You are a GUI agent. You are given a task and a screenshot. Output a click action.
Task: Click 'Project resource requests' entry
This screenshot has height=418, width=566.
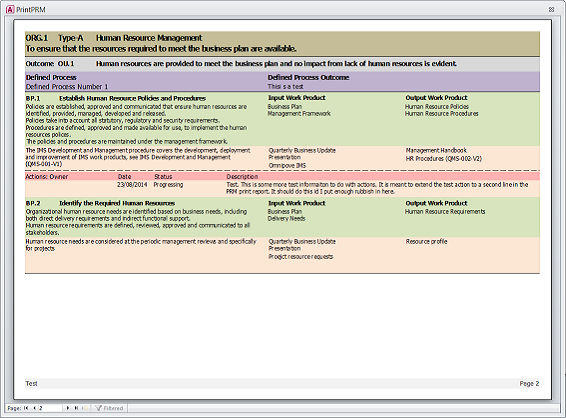click(x=301, y=257)
